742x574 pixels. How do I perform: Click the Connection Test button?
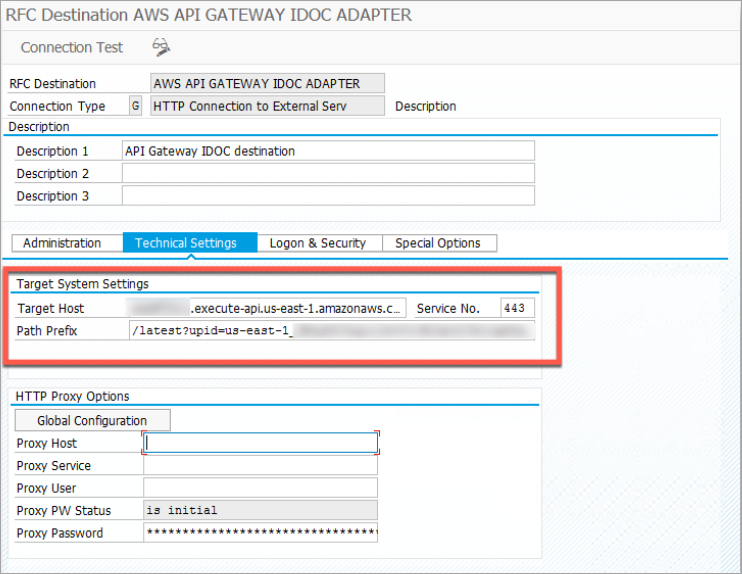click(71, 47)
